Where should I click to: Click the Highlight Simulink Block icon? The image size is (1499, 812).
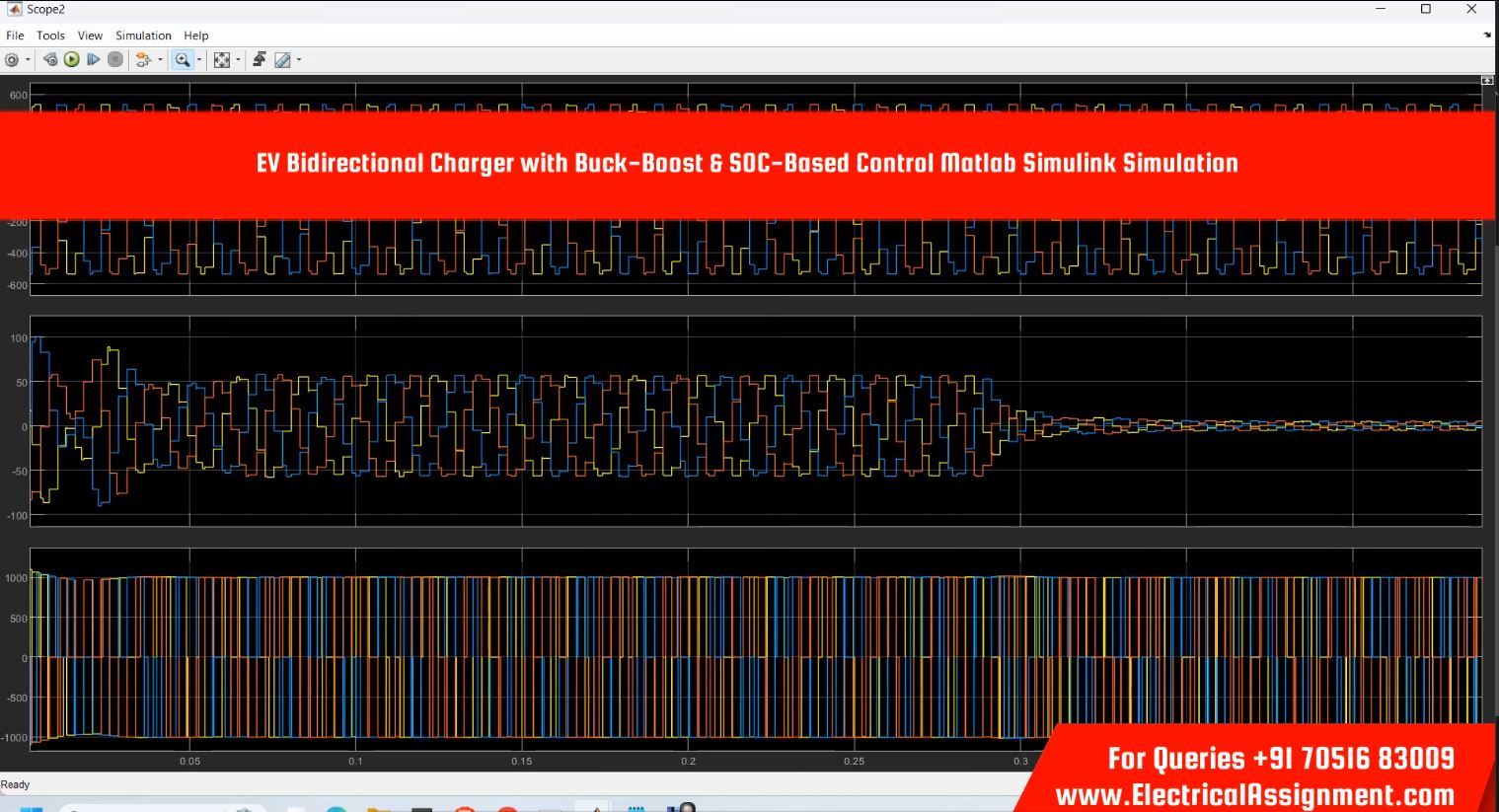click(143, 60)
